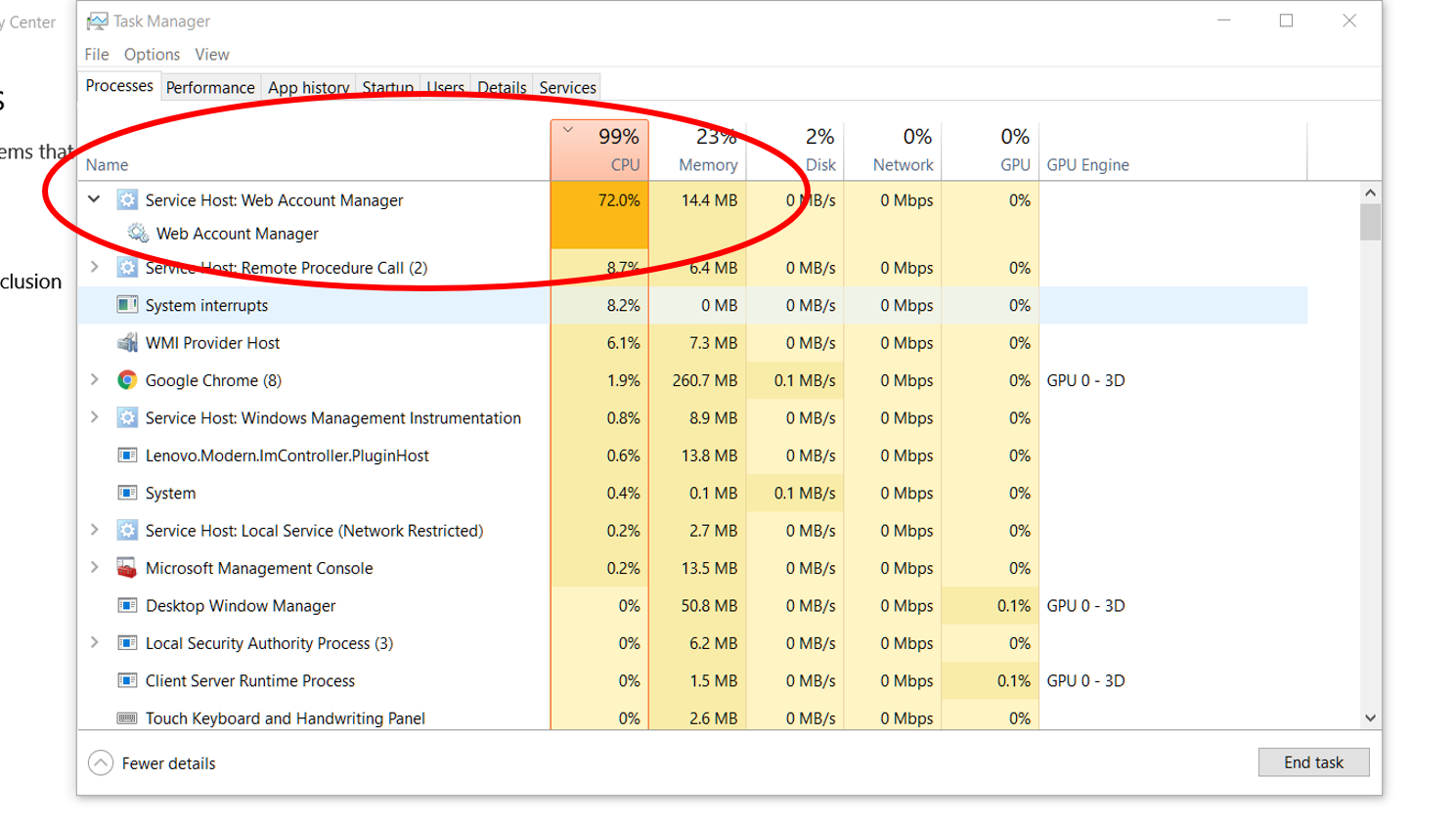Click the scrollbar down arrow

tap(1370, 717)
